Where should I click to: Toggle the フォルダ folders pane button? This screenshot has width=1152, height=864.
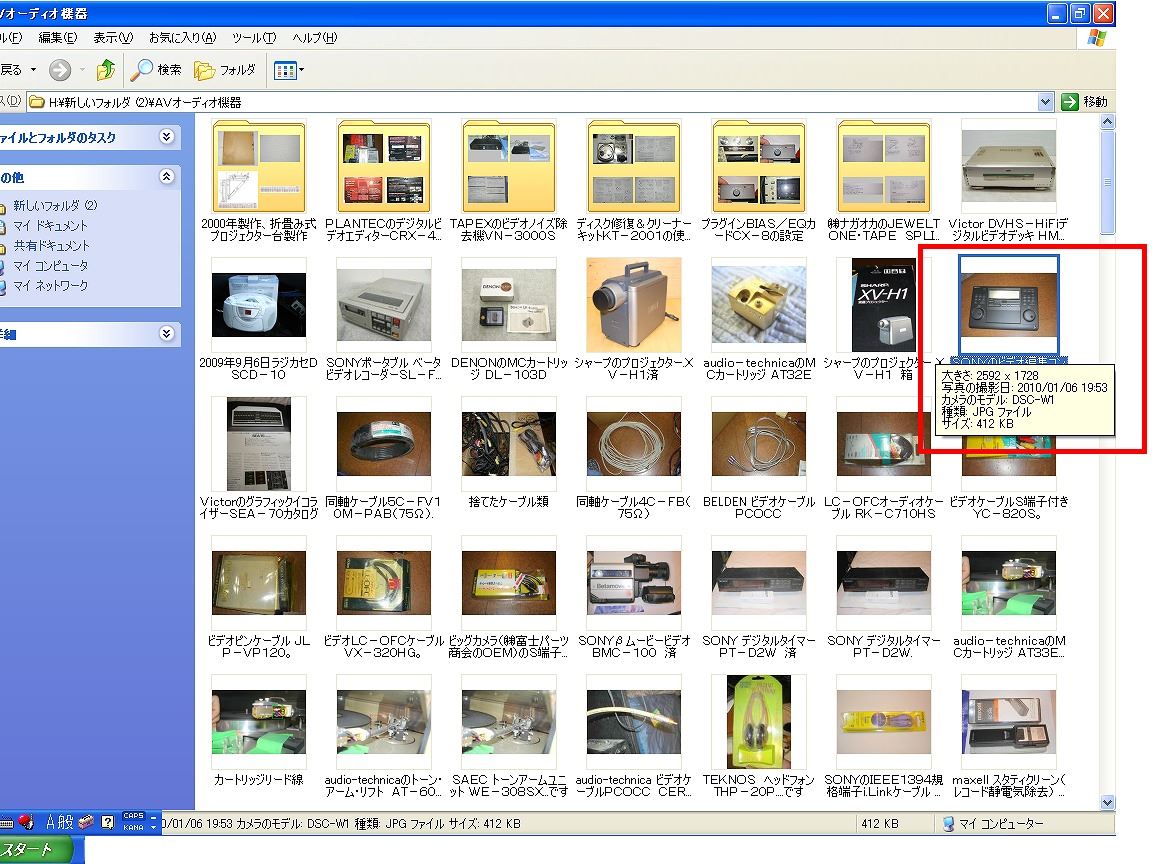[225, 70]
